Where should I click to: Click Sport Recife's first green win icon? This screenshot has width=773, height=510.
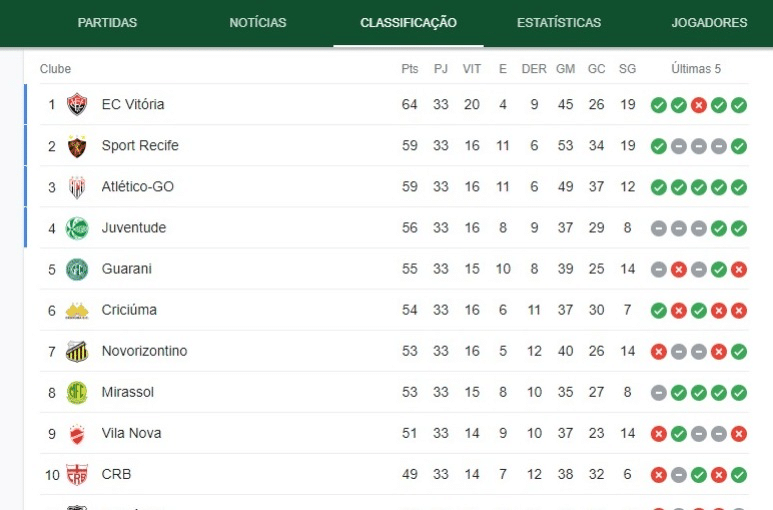coord(658,146)
